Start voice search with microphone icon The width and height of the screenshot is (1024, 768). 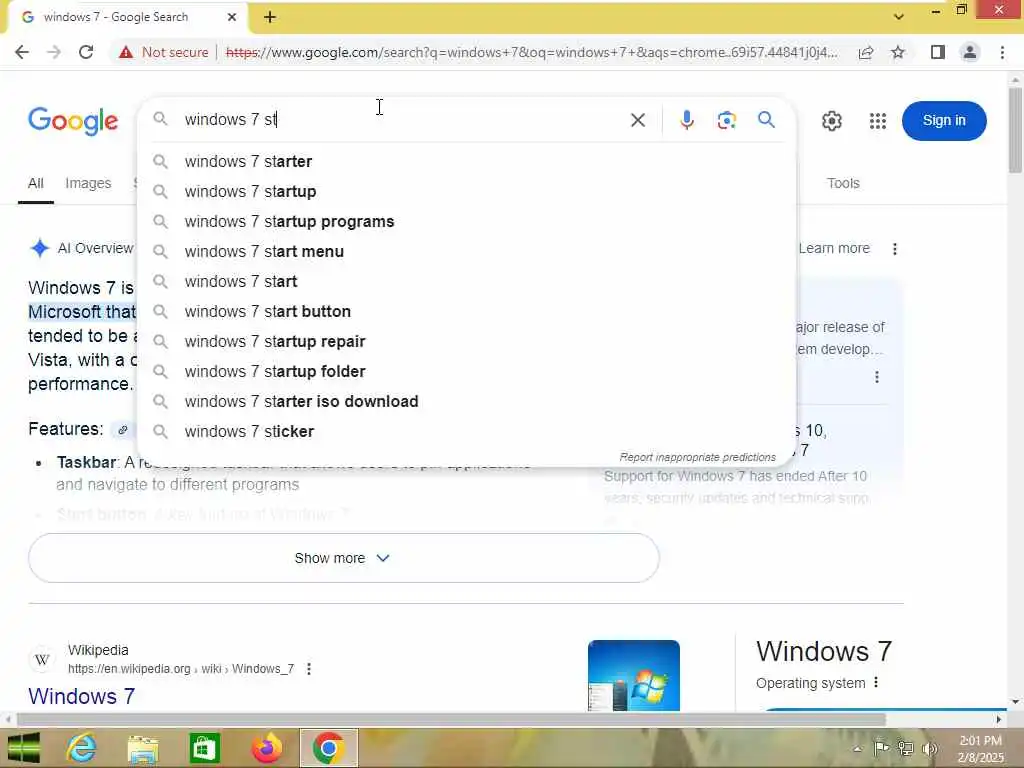pyautogui.click(x=686, y=120)
